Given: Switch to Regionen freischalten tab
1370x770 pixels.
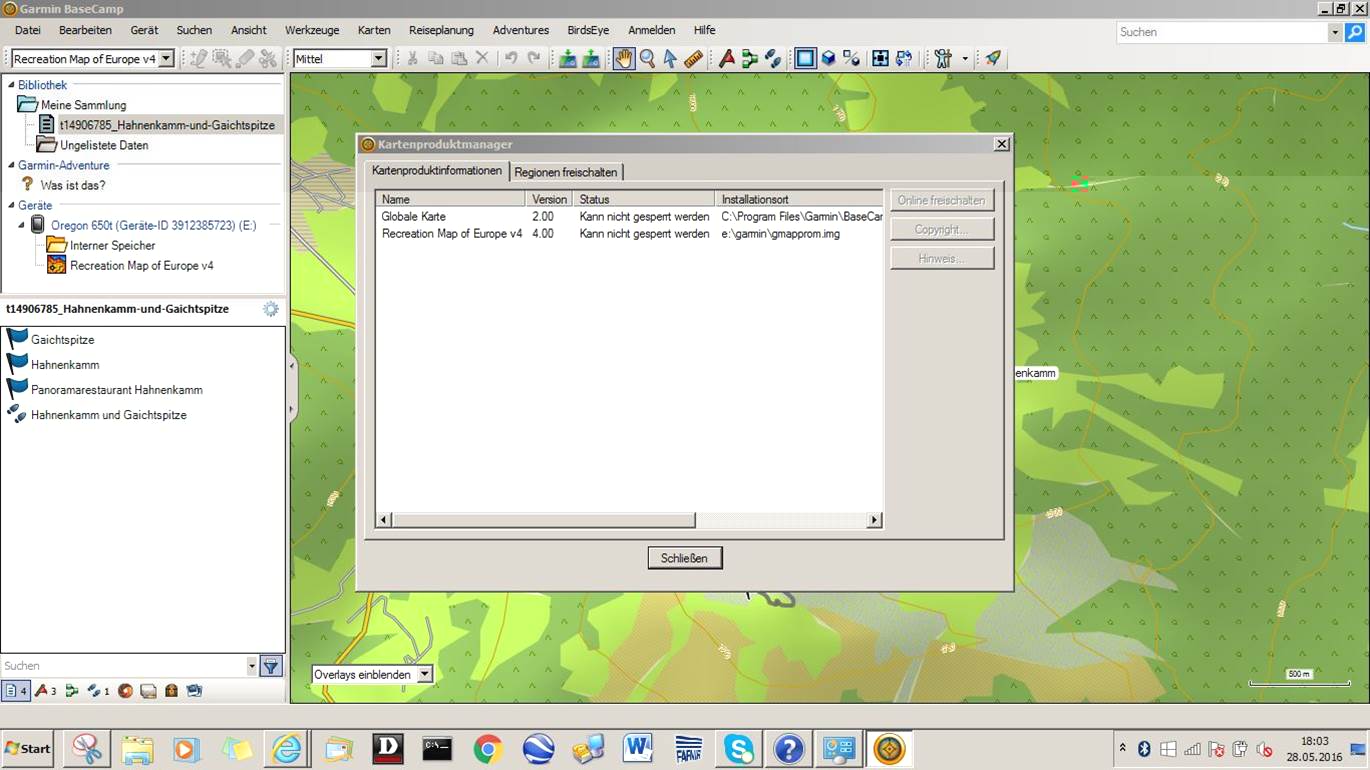Looking at the screenshot, I should [x=565, y=172].
